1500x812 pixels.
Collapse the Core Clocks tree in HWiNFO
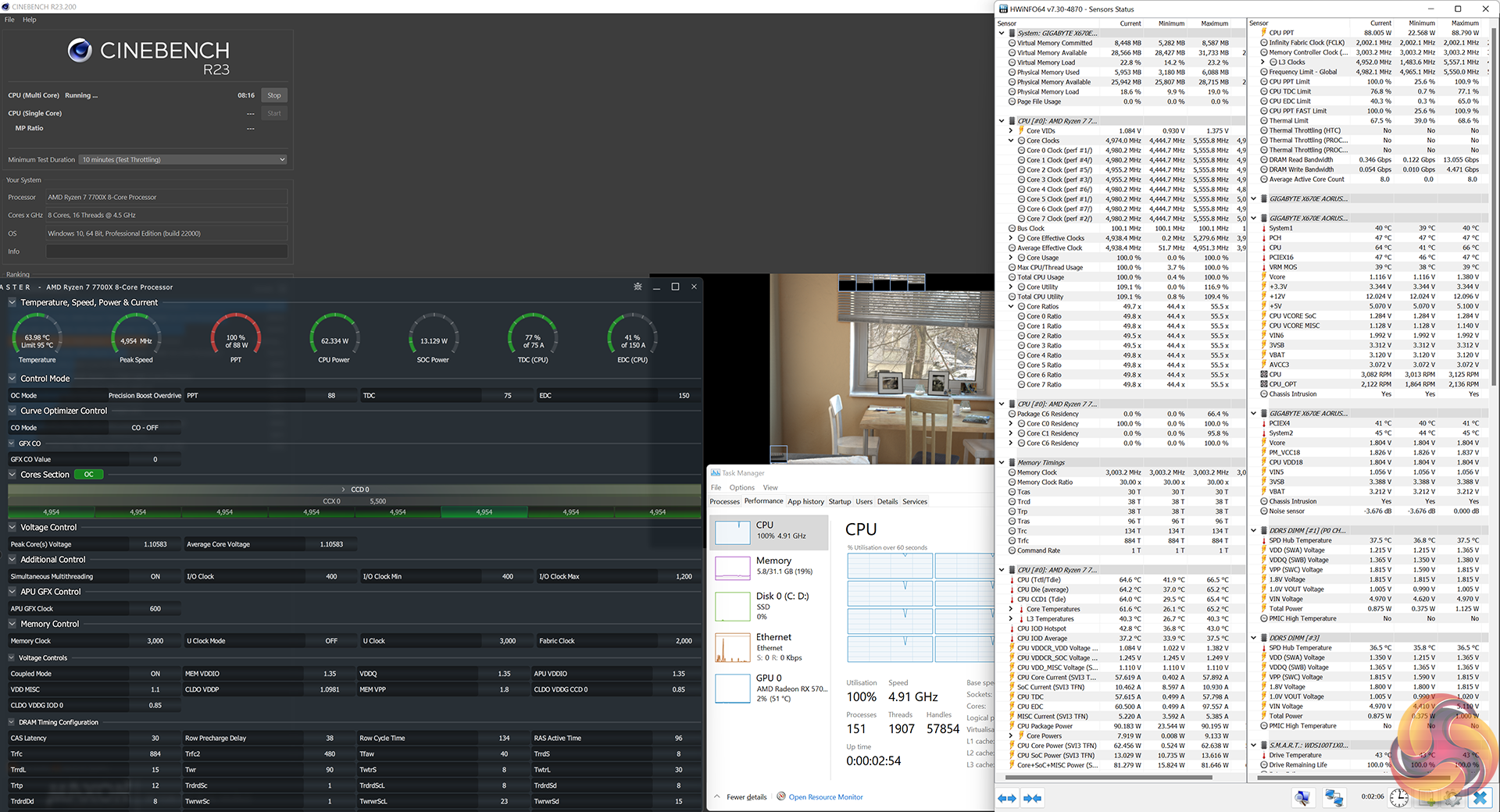tap(1011, 141)
